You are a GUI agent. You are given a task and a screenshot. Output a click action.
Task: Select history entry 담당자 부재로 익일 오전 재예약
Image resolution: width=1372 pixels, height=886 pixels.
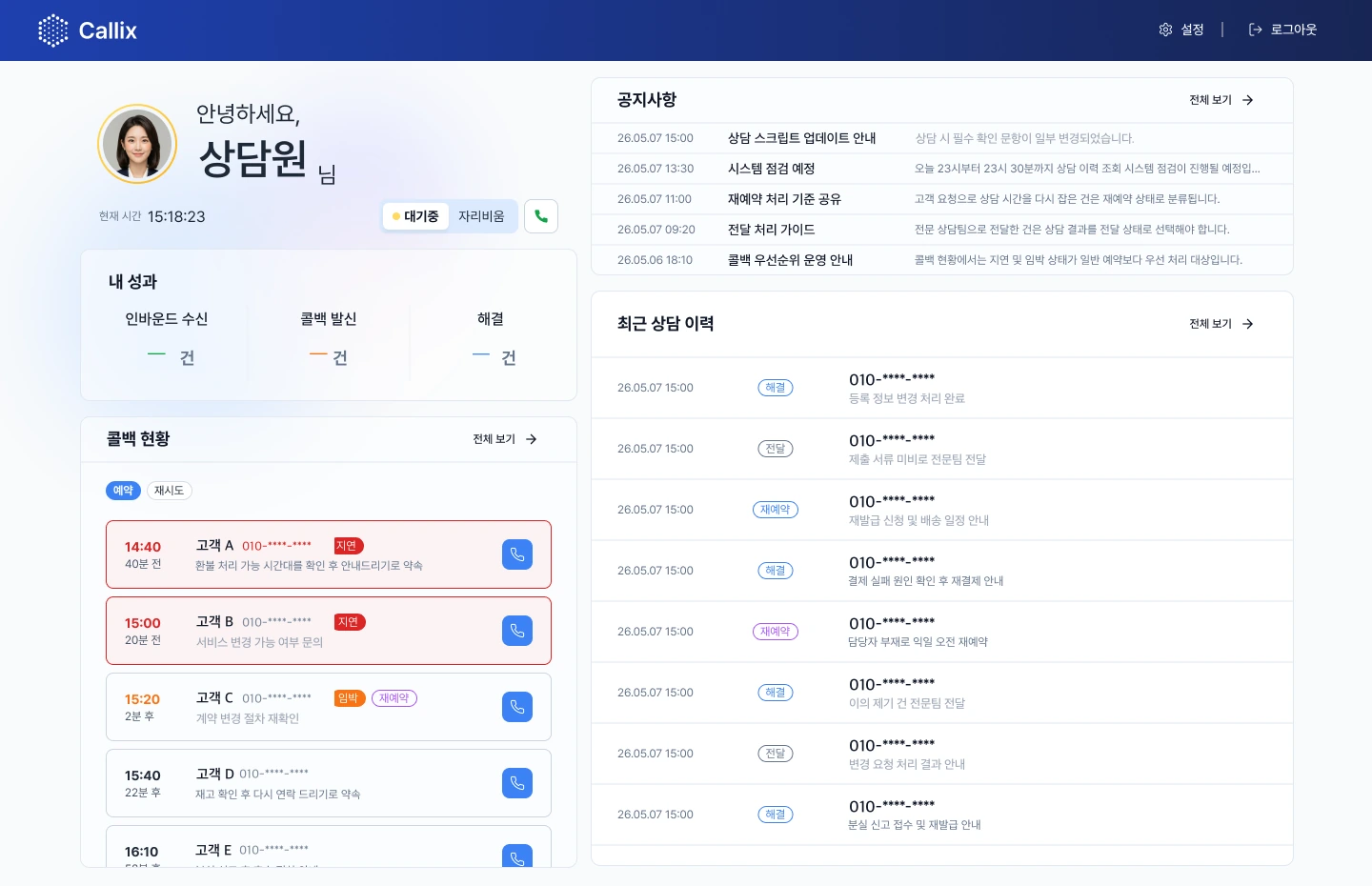pos(942,632)
